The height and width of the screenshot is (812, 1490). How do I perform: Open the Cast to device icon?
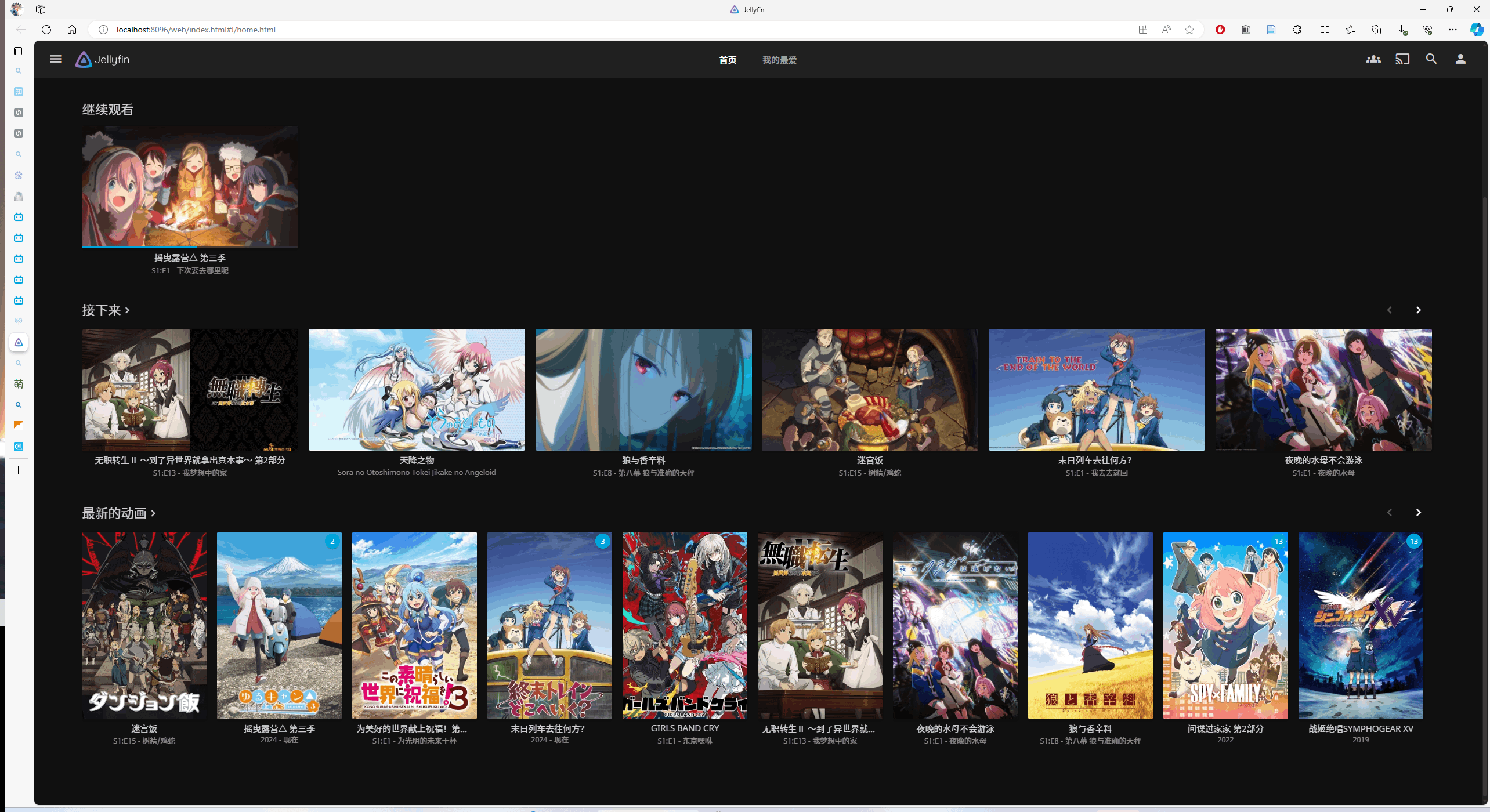[1402, 59]
